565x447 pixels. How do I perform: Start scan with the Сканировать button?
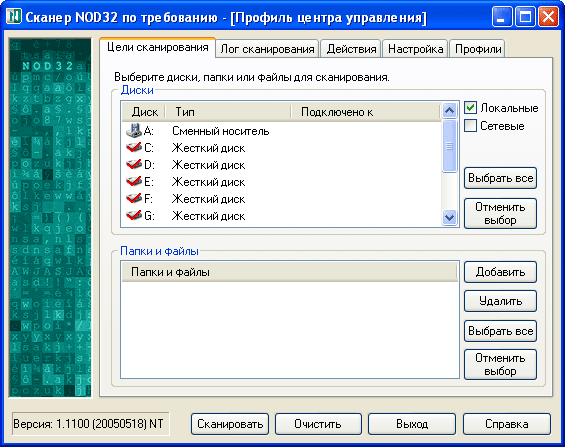point(230,424)
